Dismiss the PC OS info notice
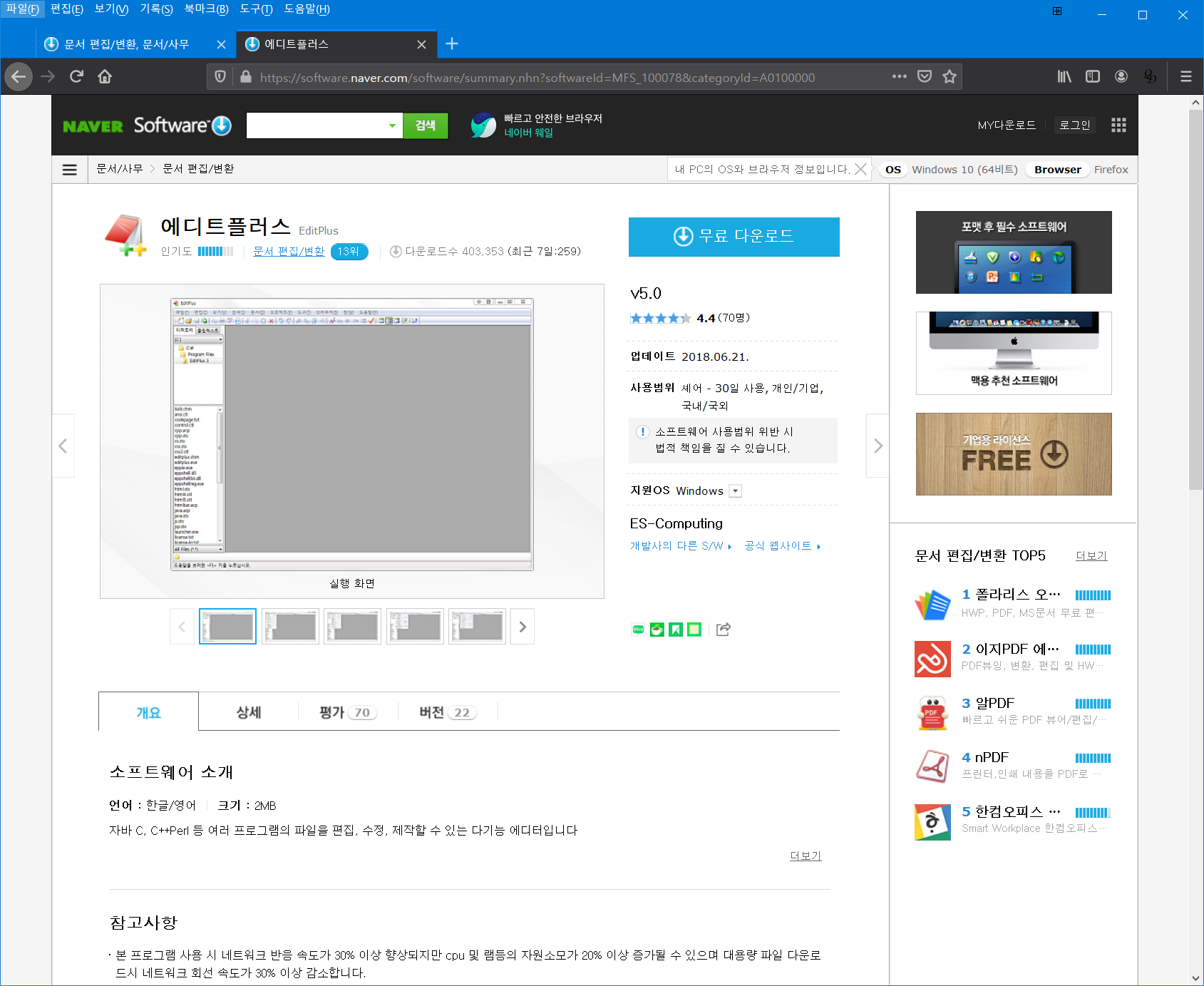The image size is (1204, 986). coord(861,169)
